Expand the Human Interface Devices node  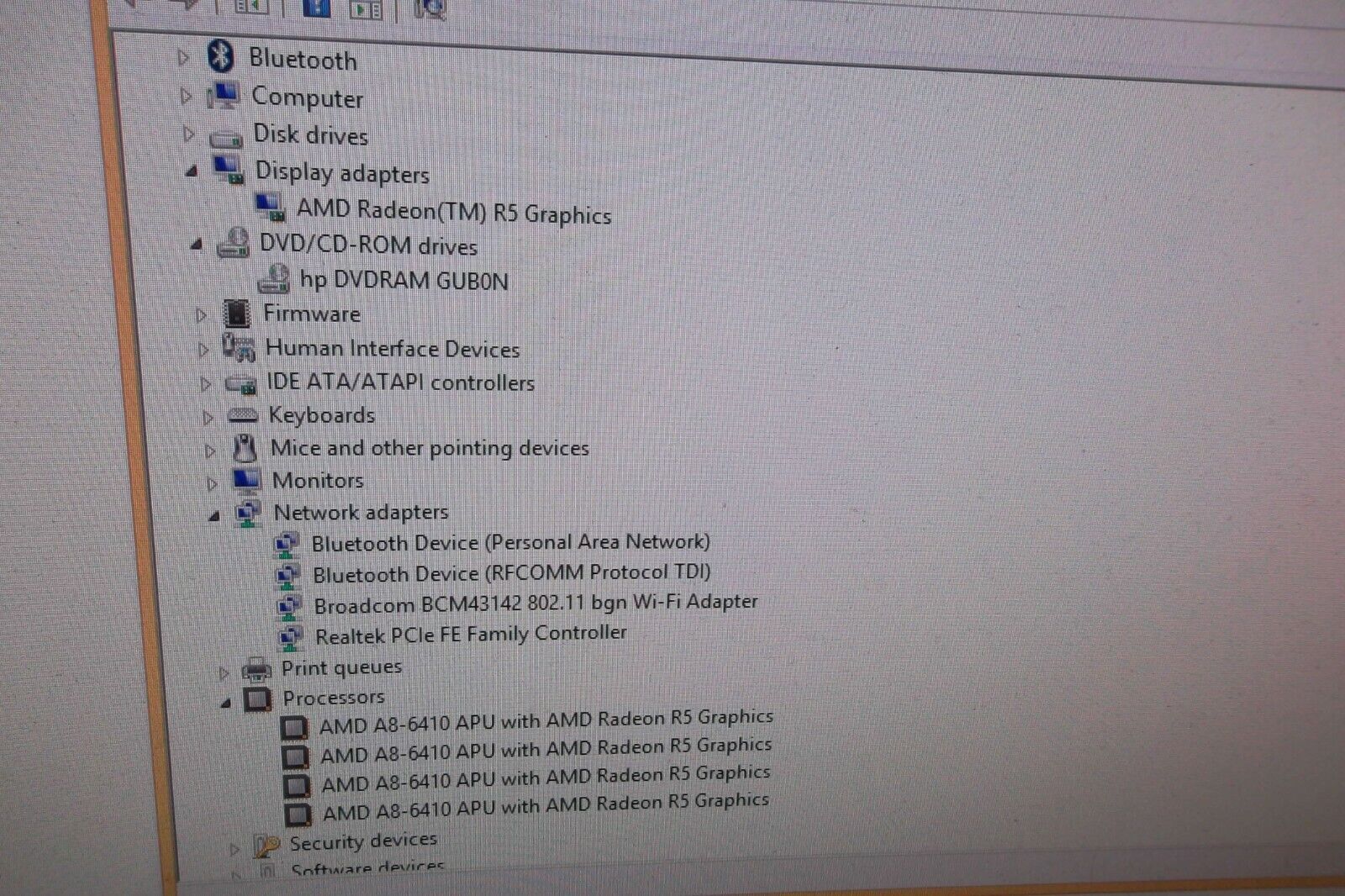[203, 349]
